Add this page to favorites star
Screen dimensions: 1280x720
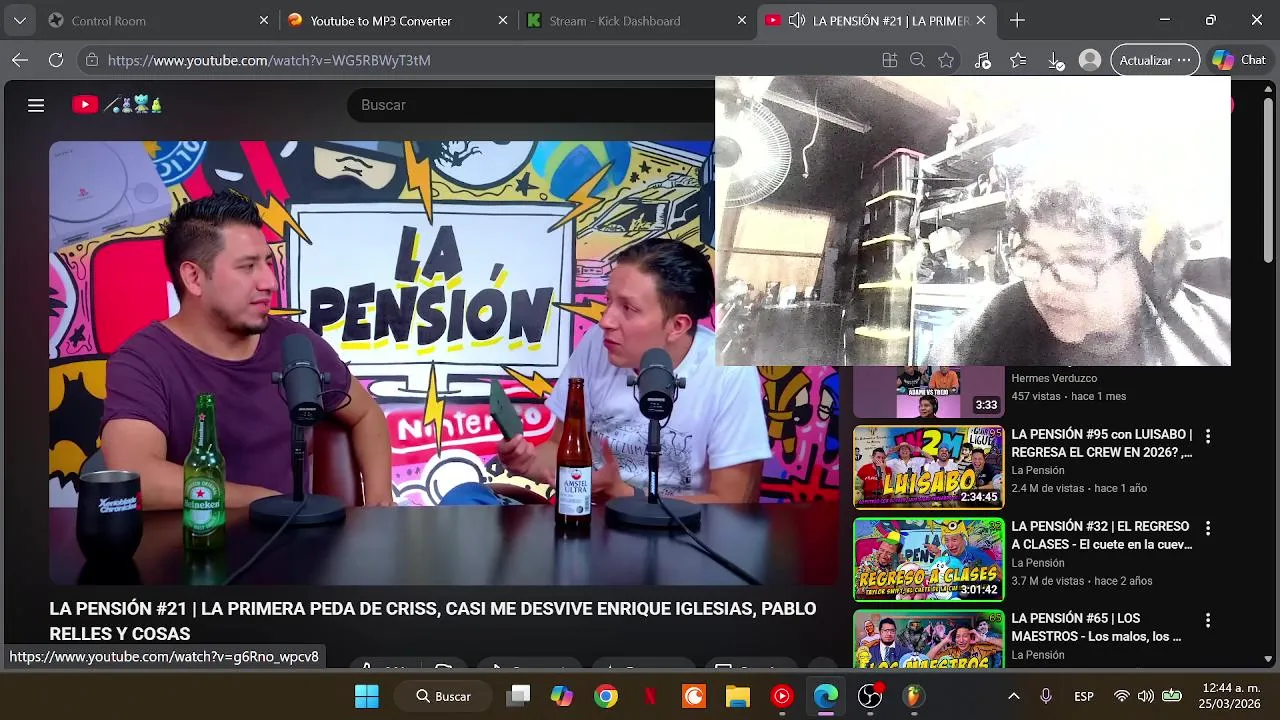point(946,60)
